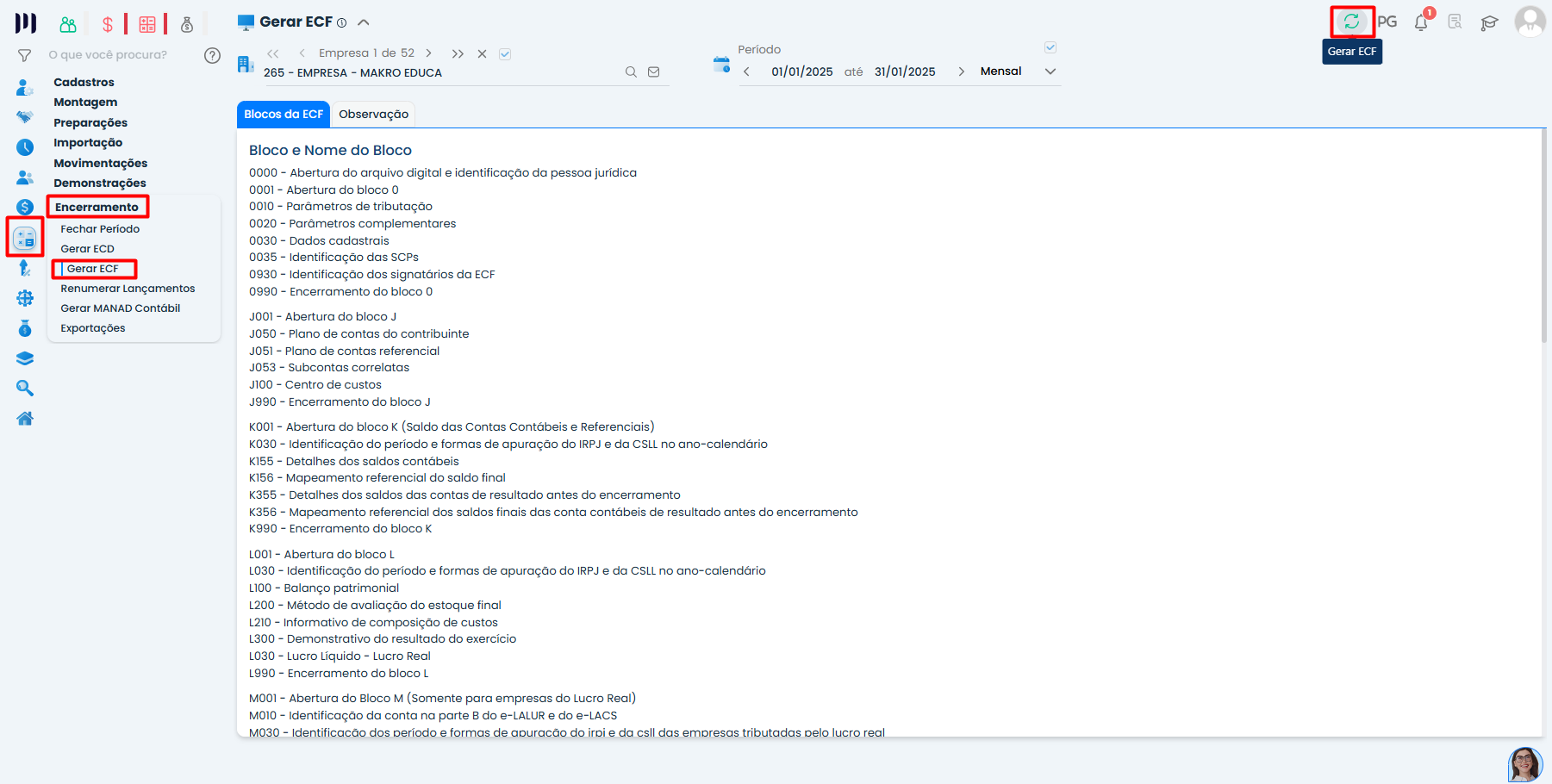Toggle the checkbox beside the company navigation
Image resolution: width=1552 pixels, height=784 pixels.
(505, 53)
